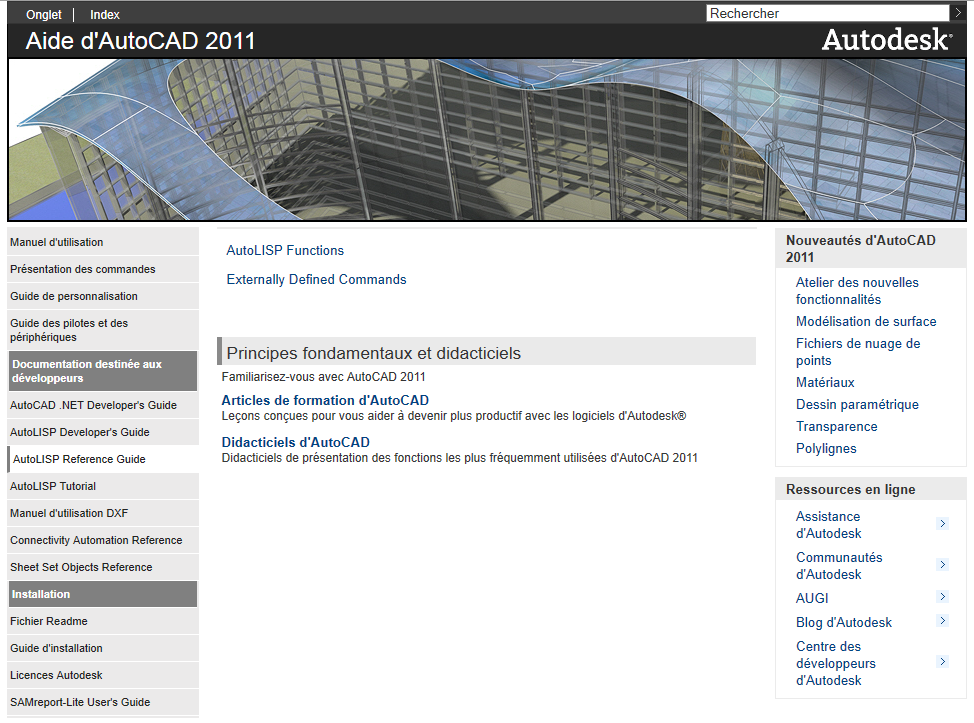Viewport: 974px width, 723px height.
Task: Click the building banner image
Action: coord(487,140)
